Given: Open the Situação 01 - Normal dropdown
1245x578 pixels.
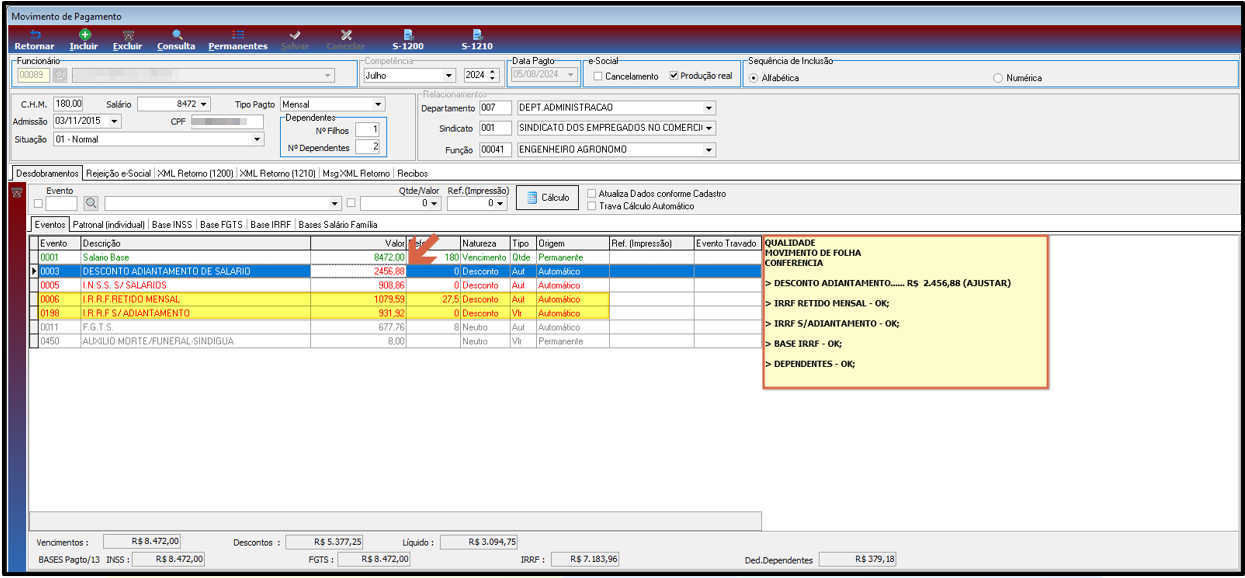Looking at the screenshot, I should click(x=256, y=139).
